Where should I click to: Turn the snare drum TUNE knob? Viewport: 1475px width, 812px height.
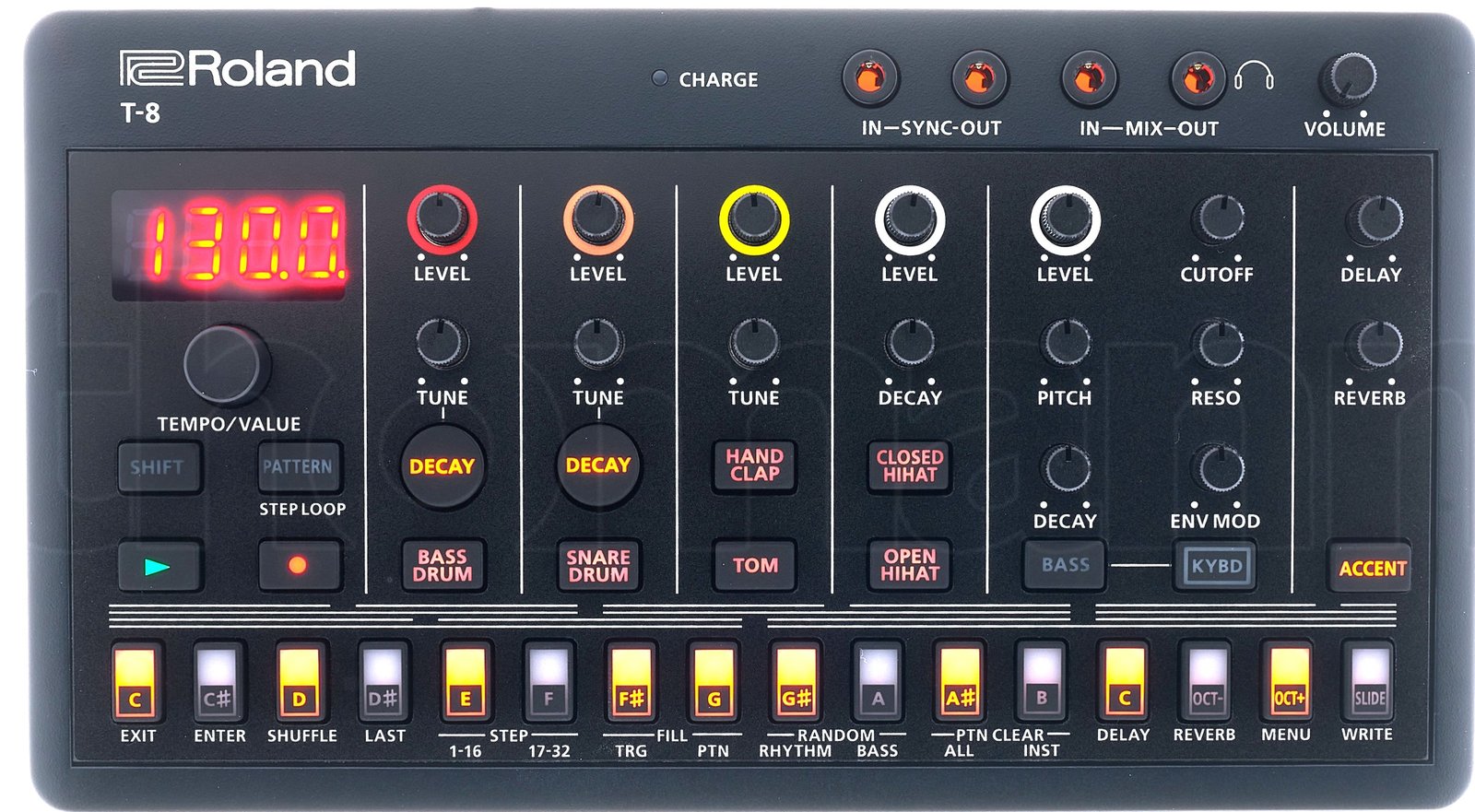597,343
